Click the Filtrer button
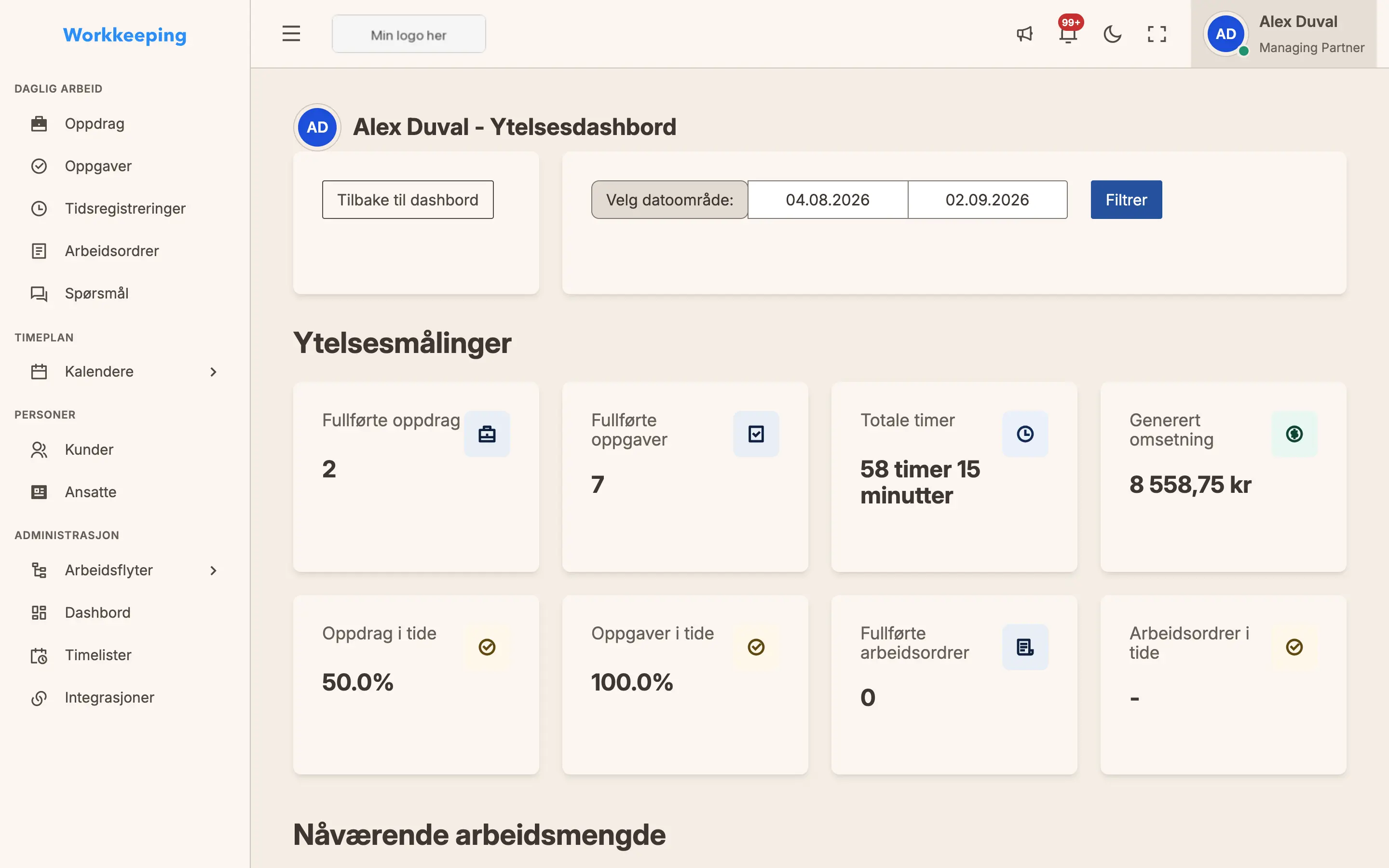Viewport: 1389px width, 868px height. click(1126, 200)
